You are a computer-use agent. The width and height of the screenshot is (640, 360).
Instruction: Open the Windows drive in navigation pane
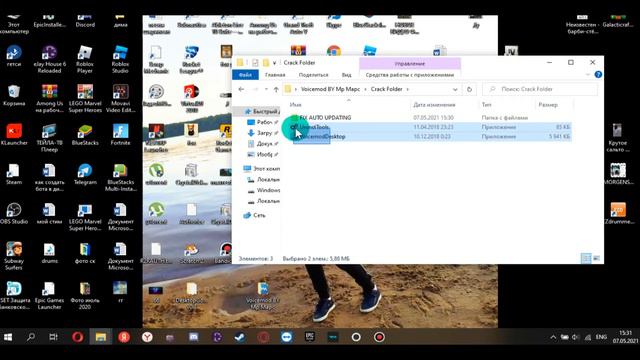click(x=264, y=190)
